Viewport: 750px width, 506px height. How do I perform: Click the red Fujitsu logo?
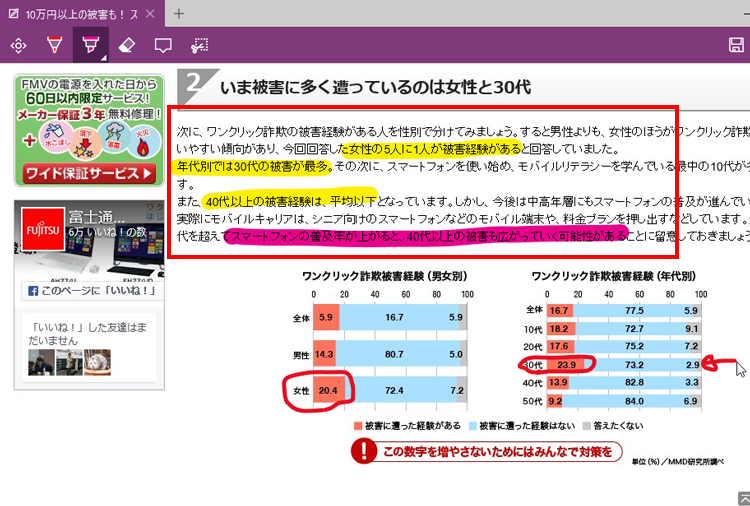pos(38,227)
